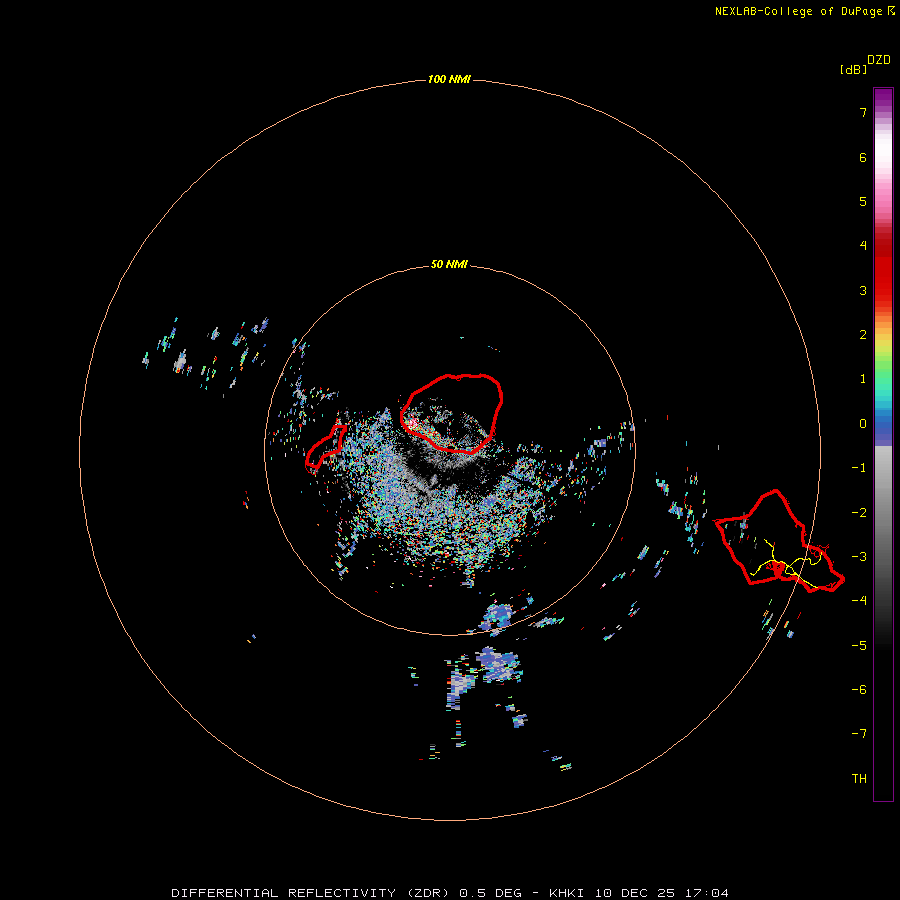The image size is (900, 900).
Task: Click the -7 value on color scale
Action: [859, 734]
